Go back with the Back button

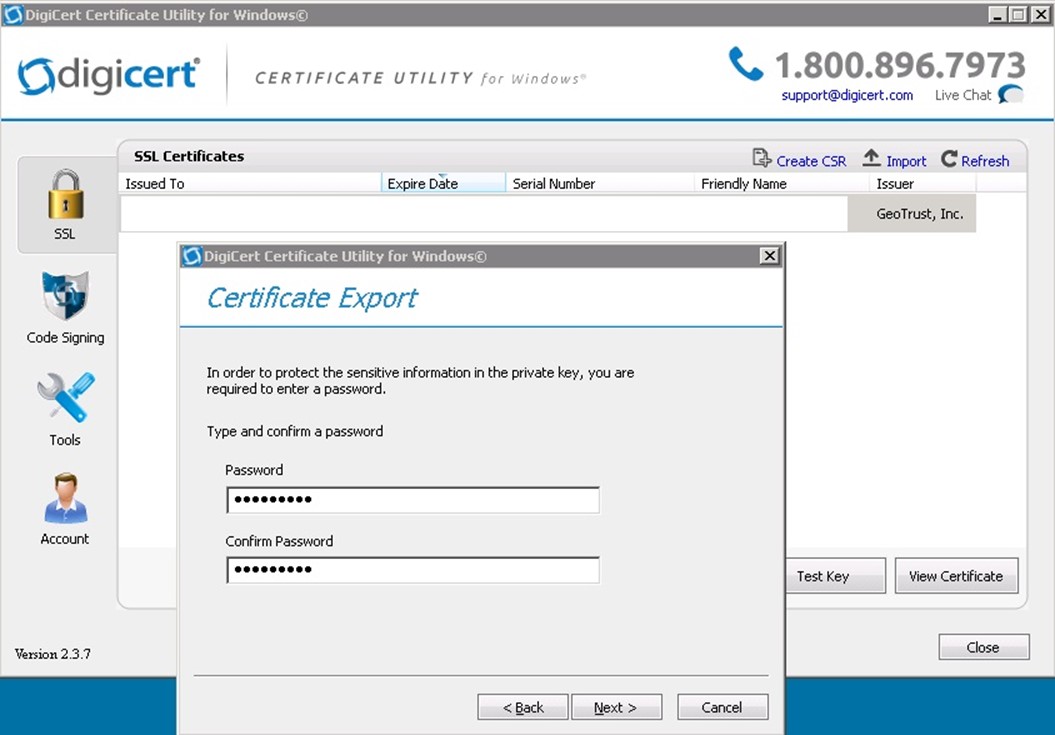523,707
